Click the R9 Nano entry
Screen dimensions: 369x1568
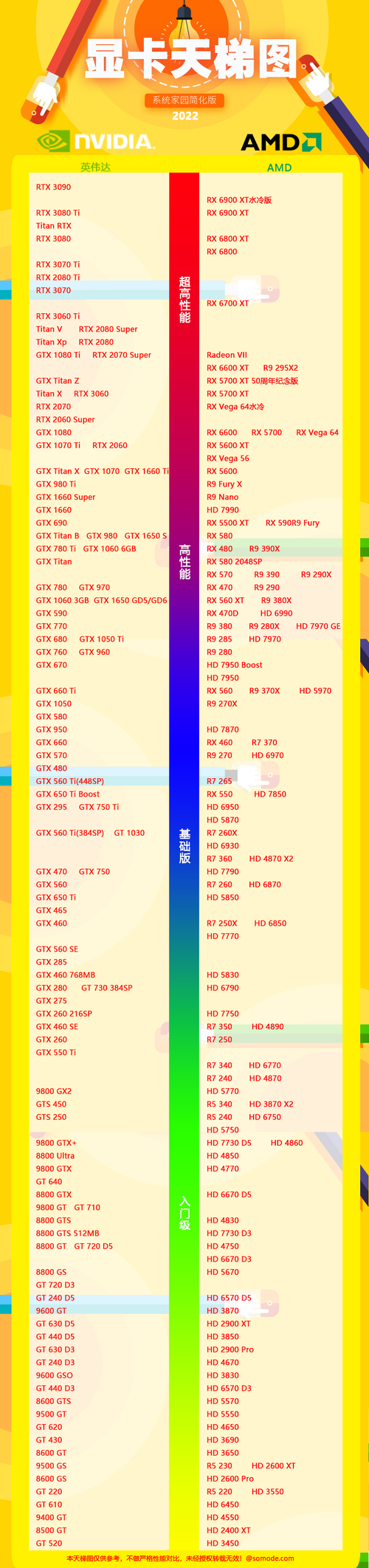(223, 497)
